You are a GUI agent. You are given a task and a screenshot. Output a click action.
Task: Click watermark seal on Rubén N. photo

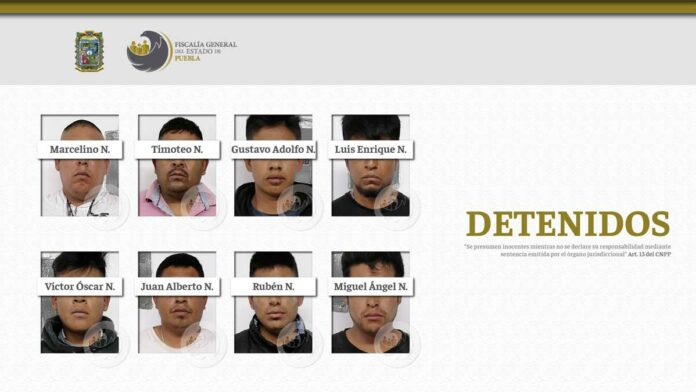coord(299,342)
